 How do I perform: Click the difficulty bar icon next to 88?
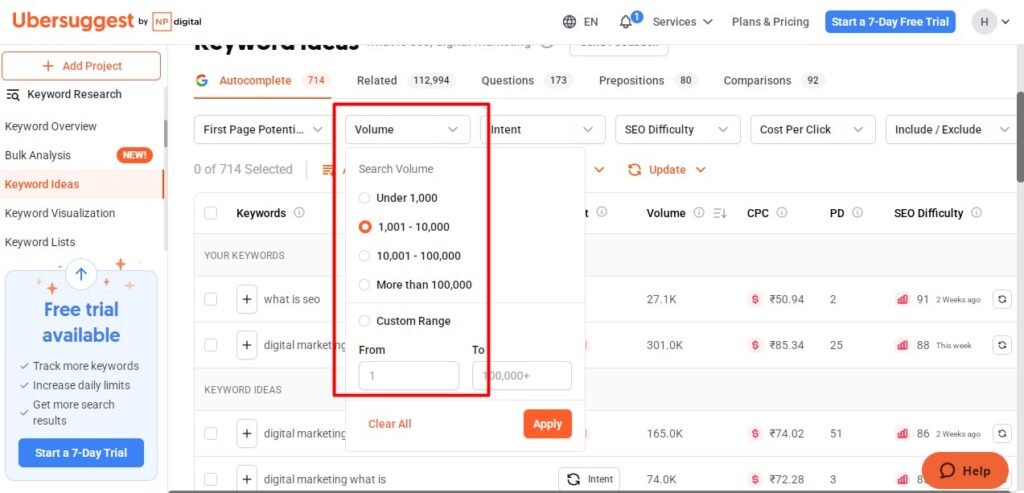coord(903,345)
